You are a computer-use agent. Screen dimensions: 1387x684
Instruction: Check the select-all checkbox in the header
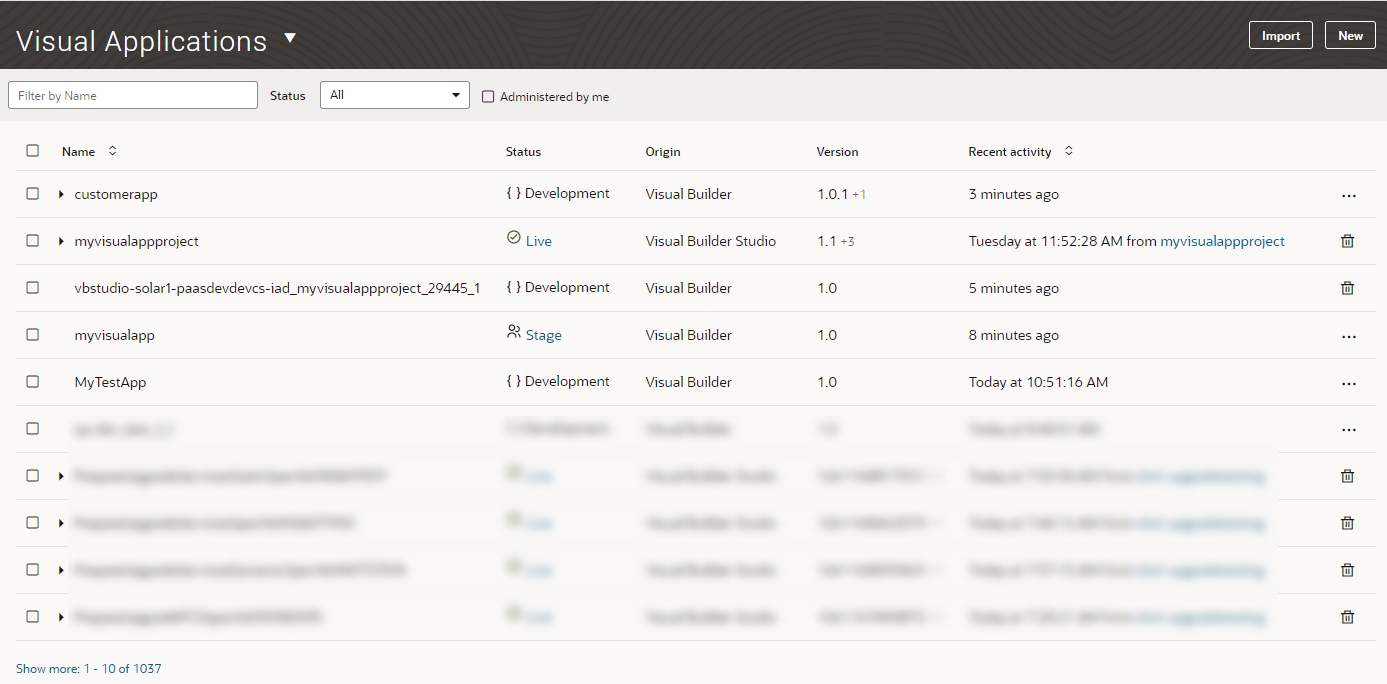pyautogui.click(x=33, y=151)
